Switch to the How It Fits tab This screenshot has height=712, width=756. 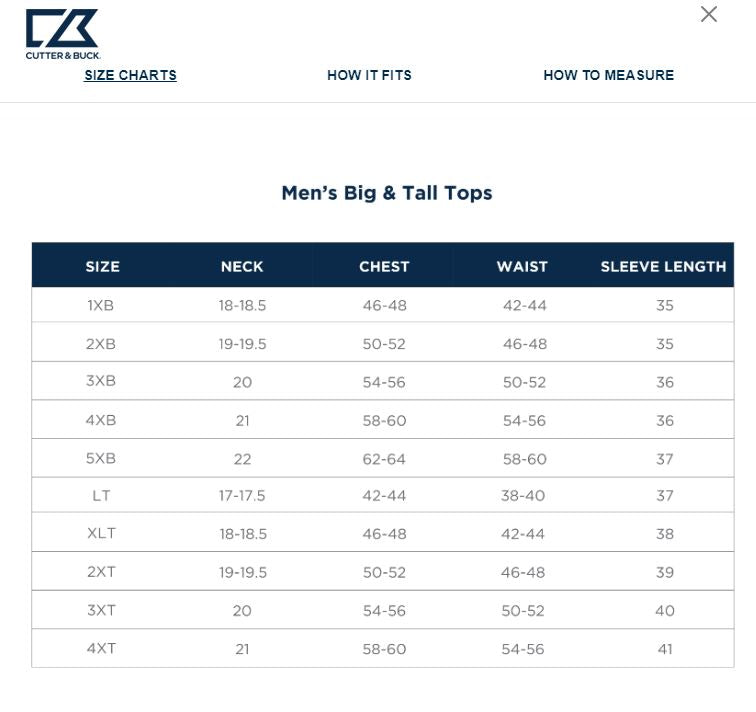tap(369, 75)
